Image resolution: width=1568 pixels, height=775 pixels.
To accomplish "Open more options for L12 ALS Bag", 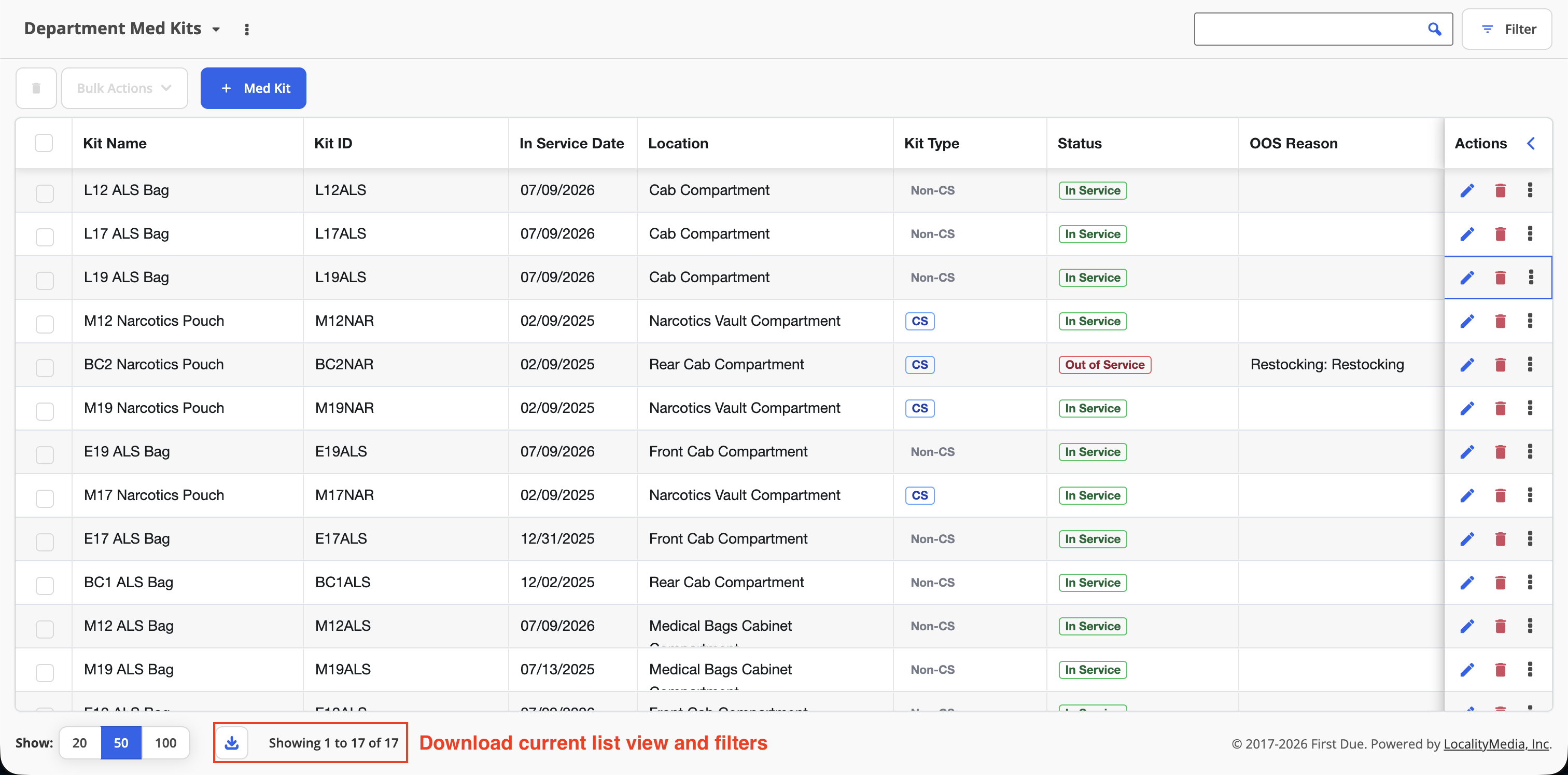I will [1530, 190].
